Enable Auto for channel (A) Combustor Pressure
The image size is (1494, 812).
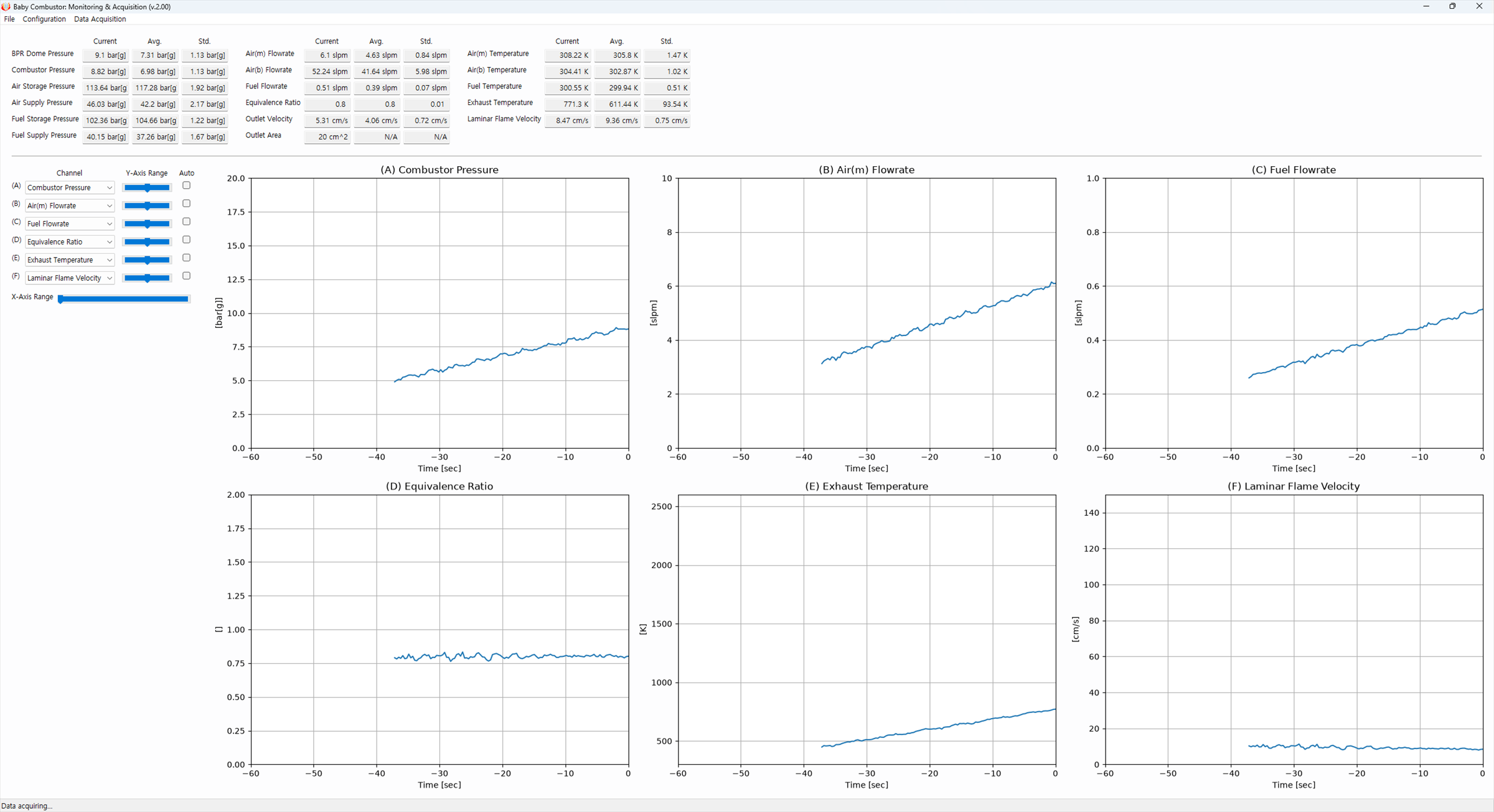186,185
